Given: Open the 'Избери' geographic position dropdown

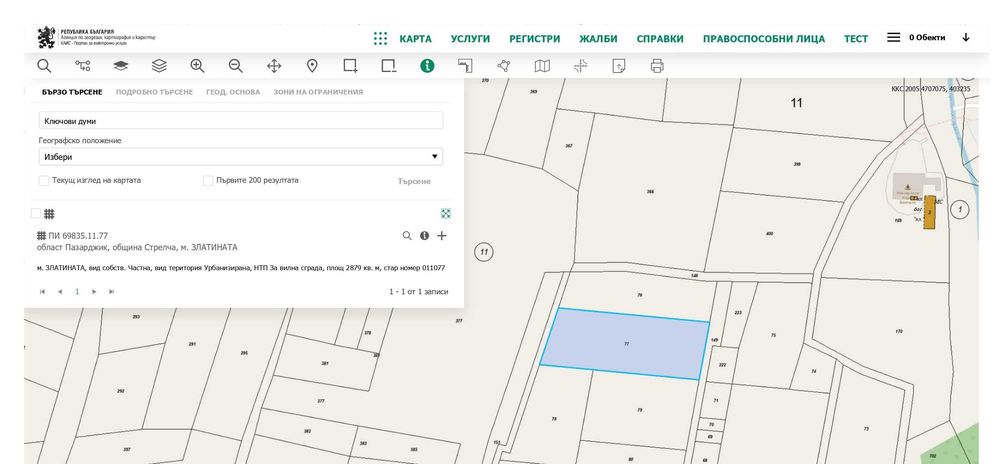Looking at the screenshot, I should click(x=240, y=157).
